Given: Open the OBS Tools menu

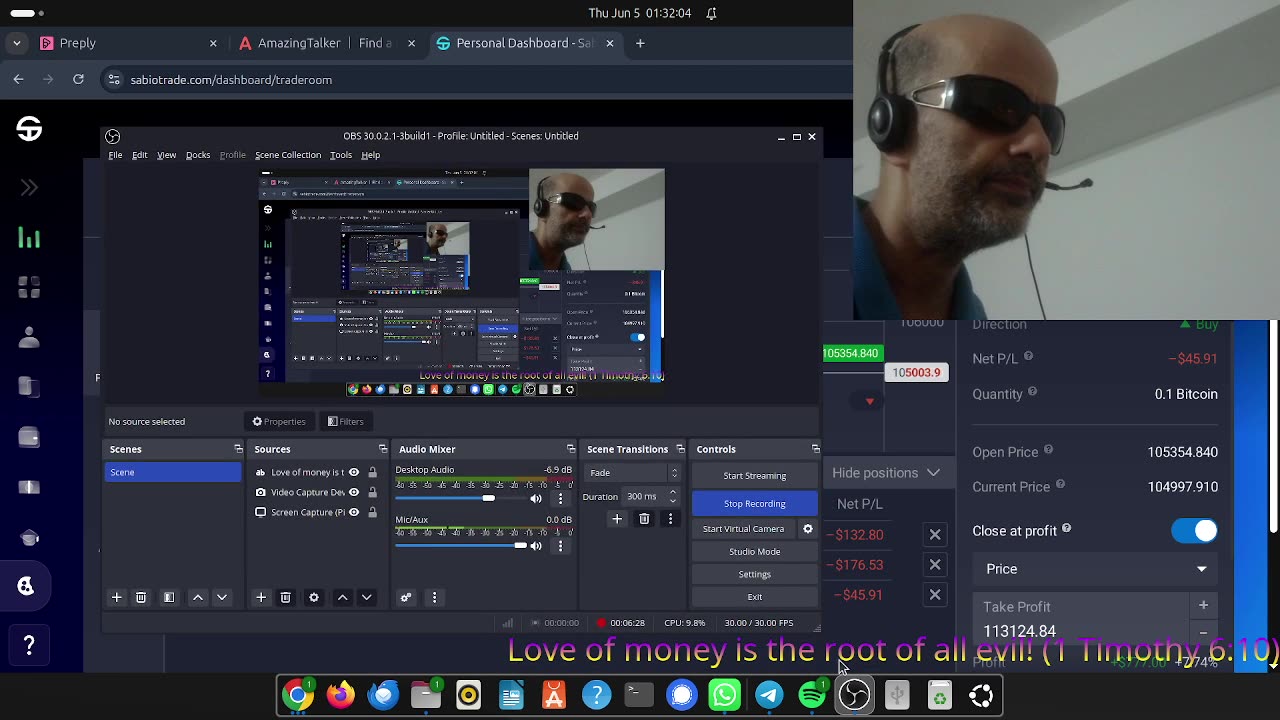Looking at the screenshot, I should [x=341, y=155].
